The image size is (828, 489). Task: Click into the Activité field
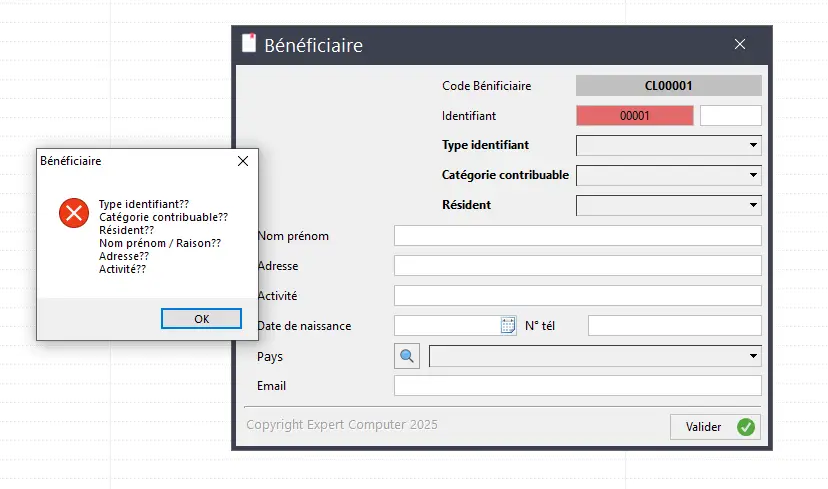pyautogui.click(x=577, y=296)
